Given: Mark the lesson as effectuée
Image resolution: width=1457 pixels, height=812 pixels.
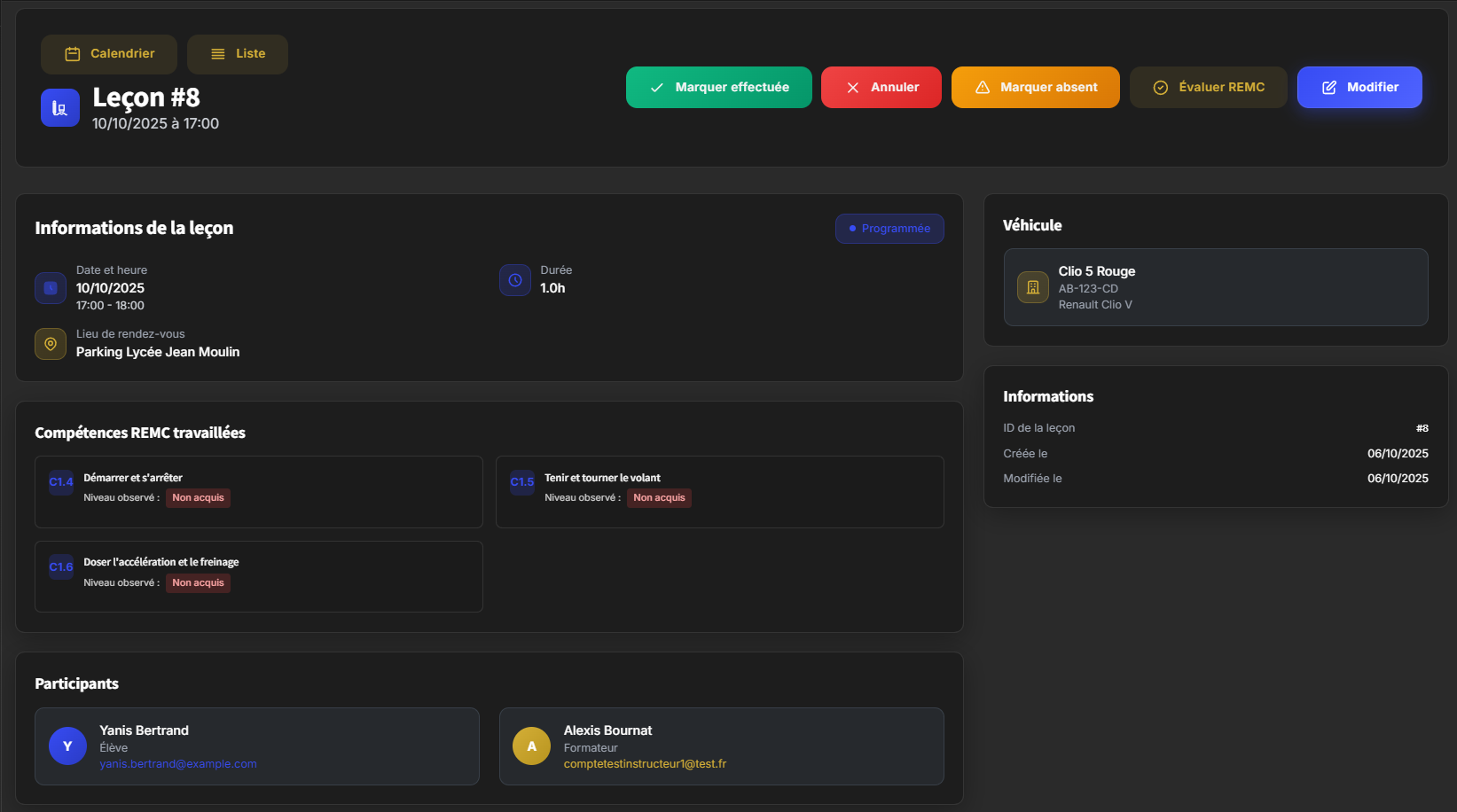Looking at the screenshot, I should (x=718, y=87).
